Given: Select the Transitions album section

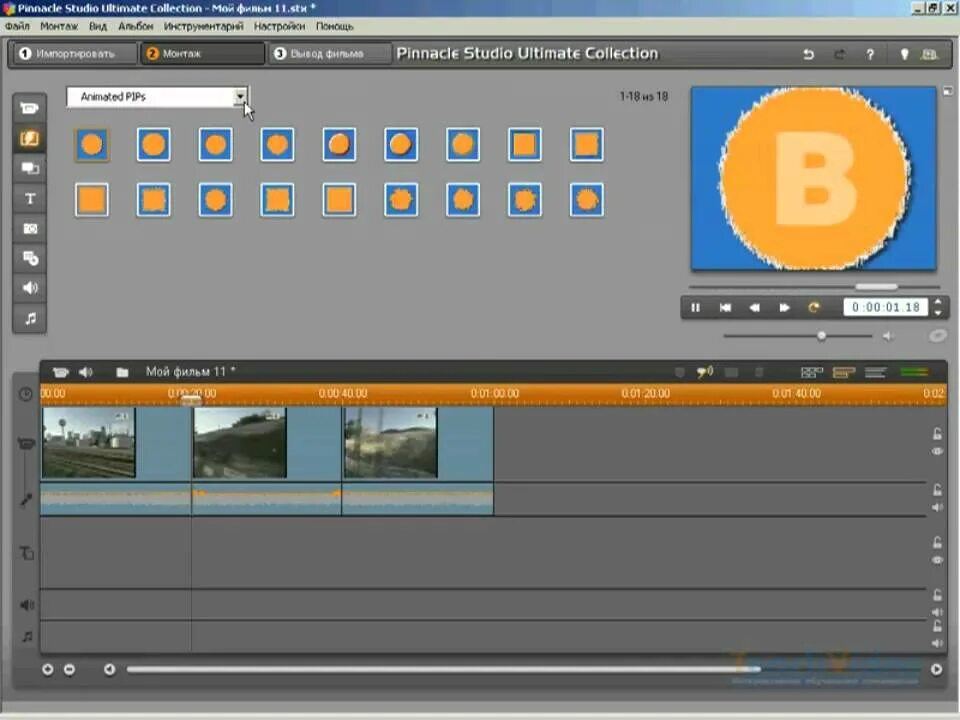Looking at the screenshot, I should pos(29,138).
